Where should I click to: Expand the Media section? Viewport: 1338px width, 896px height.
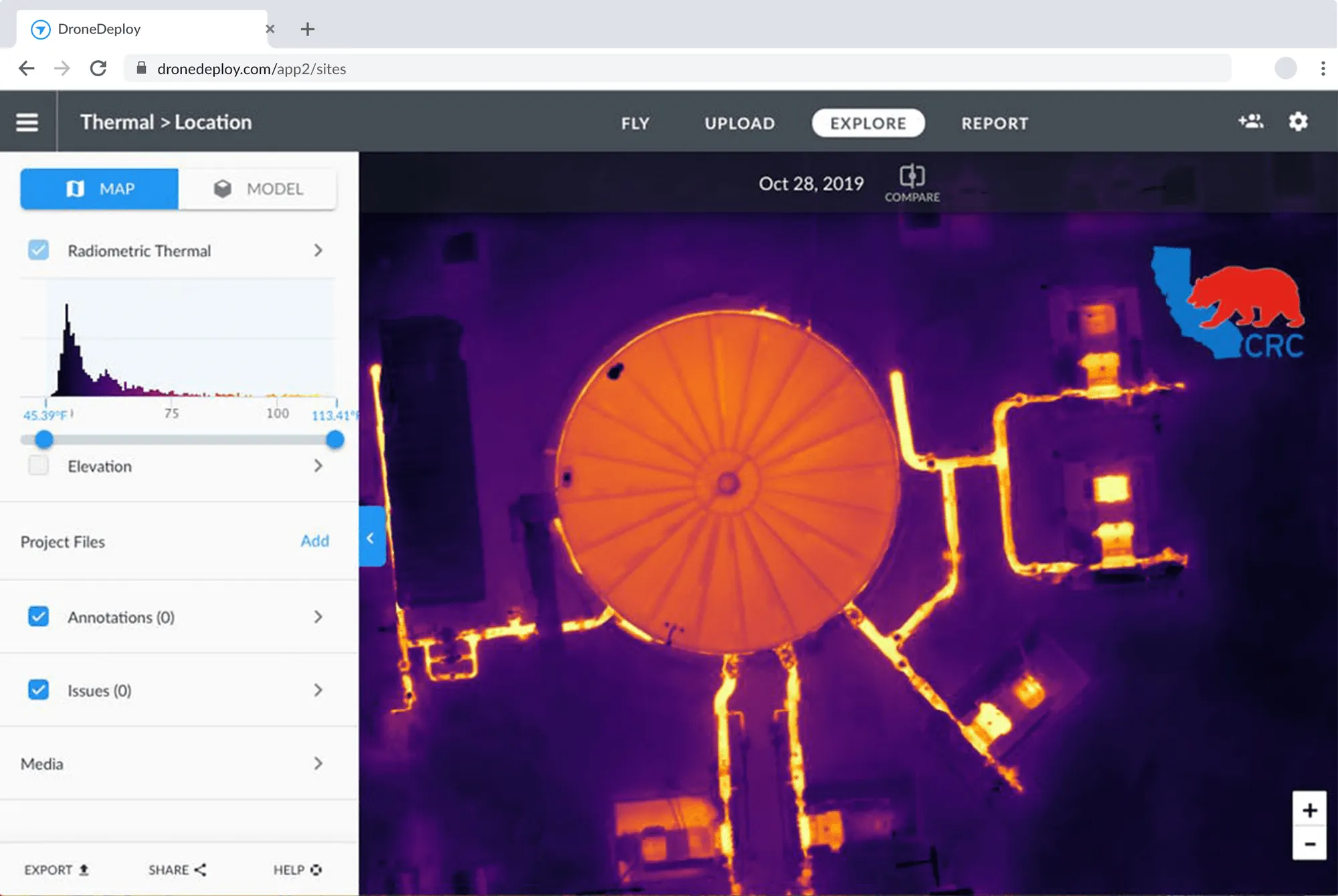318,763
